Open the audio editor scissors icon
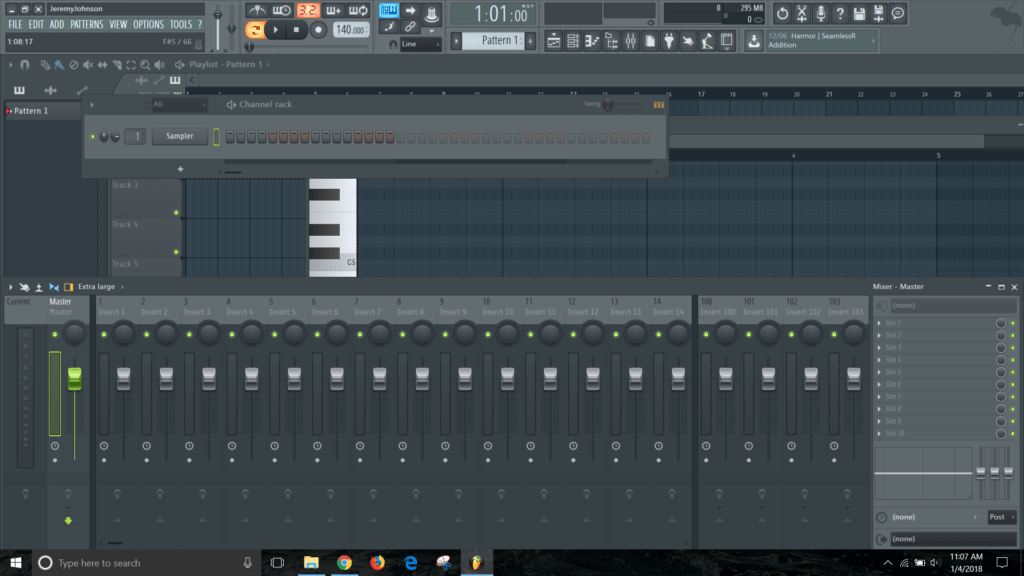The image size is (1024, 576). tap(801, 13)
